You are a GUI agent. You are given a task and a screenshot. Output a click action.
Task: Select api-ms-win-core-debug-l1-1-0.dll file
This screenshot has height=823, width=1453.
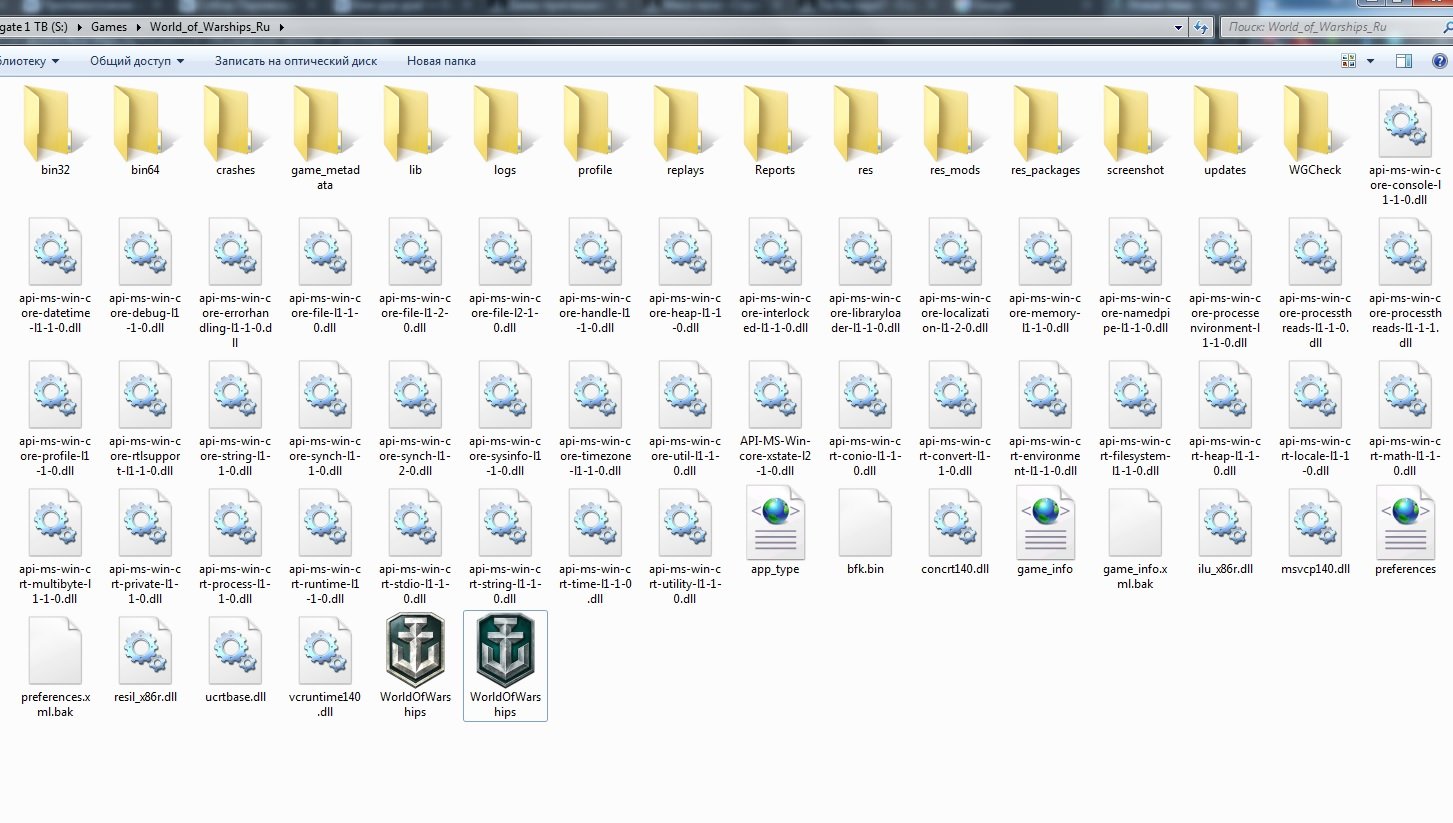(x=146, y=274)
